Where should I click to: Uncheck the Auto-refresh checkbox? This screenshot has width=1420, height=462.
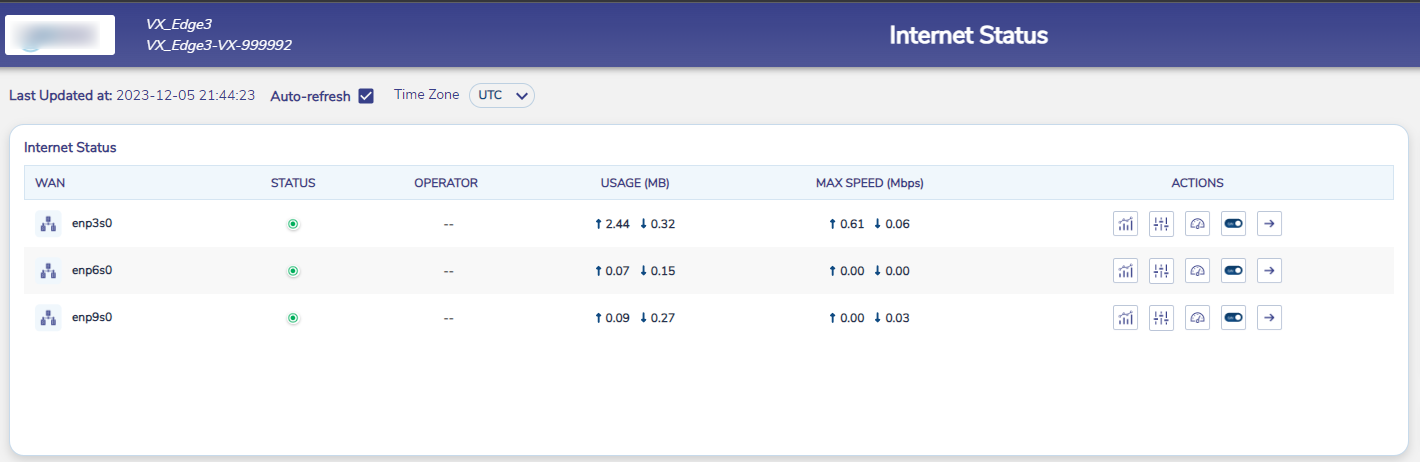366,96
